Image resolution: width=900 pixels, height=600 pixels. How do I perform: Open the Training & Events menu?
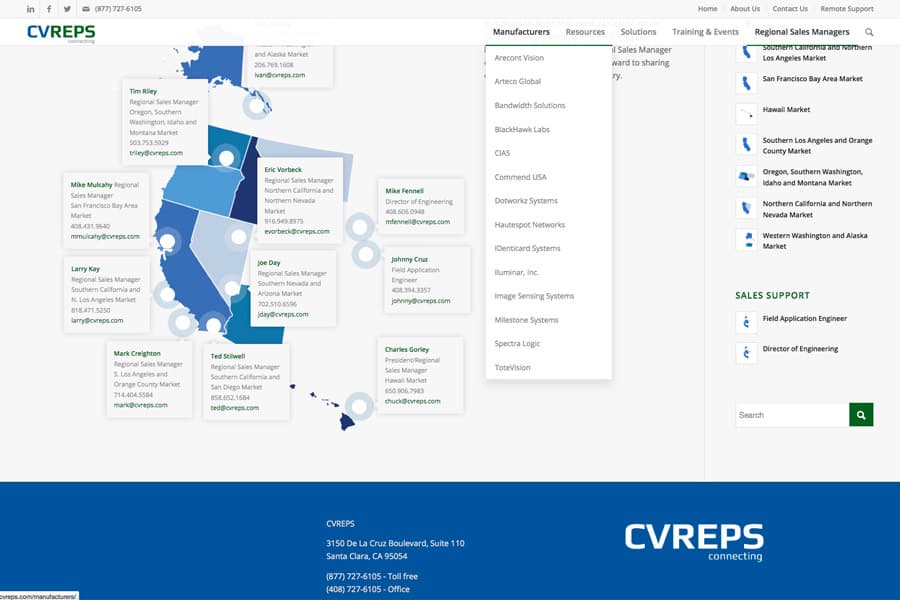tap(705, 32)
